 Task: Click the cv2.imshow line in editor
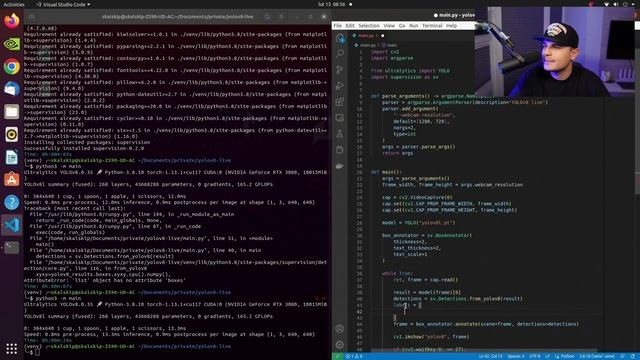(431, 337)
